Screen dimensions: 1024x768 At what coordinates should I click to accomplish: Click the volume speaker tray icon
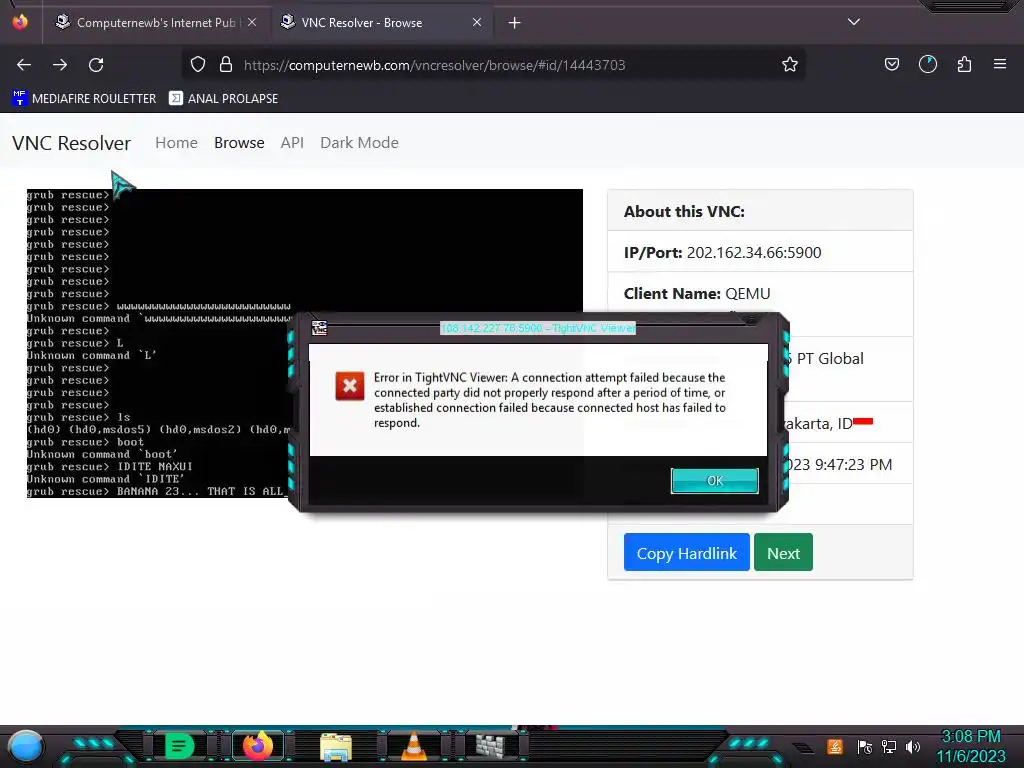point(913,746)
